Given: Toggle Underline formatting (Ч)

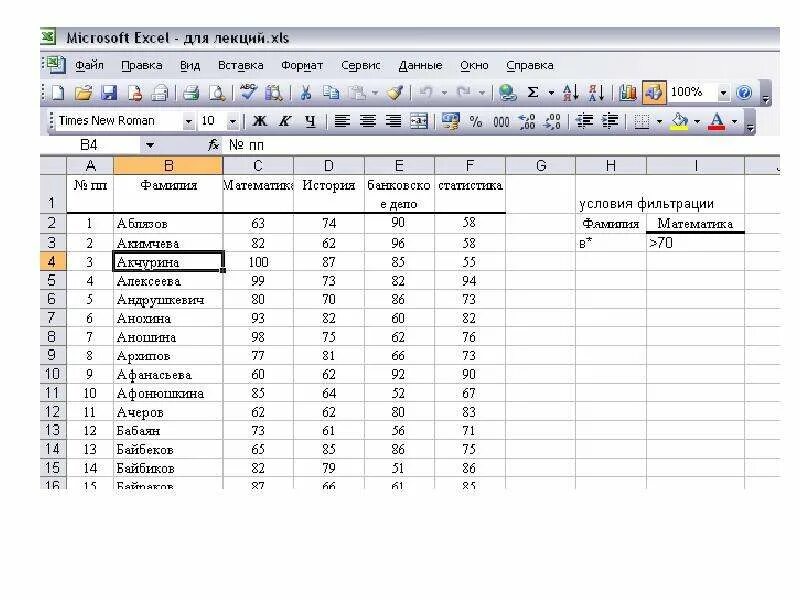Looking at the screenshot, I should 310,121.
